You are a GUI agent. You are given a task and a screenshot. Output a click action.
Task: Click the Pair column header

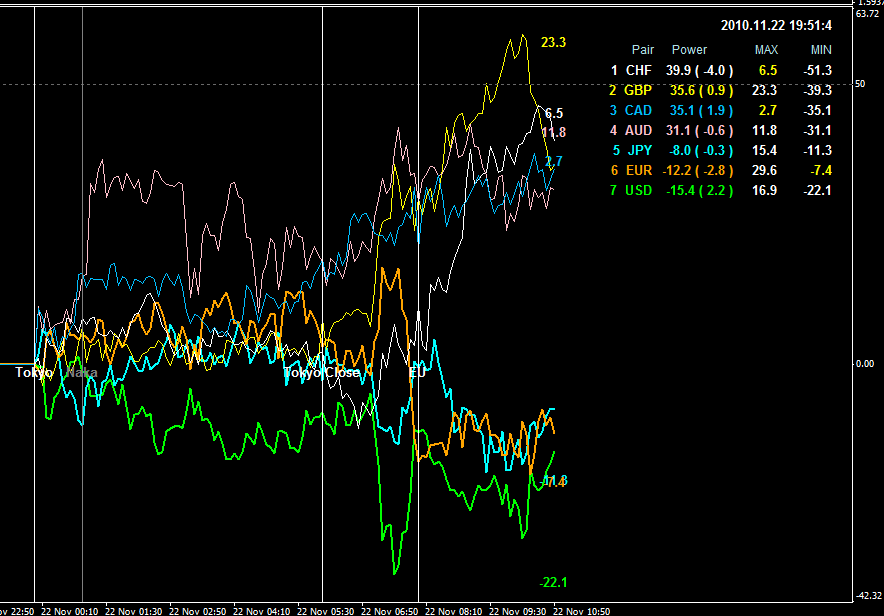click(643, 50)
